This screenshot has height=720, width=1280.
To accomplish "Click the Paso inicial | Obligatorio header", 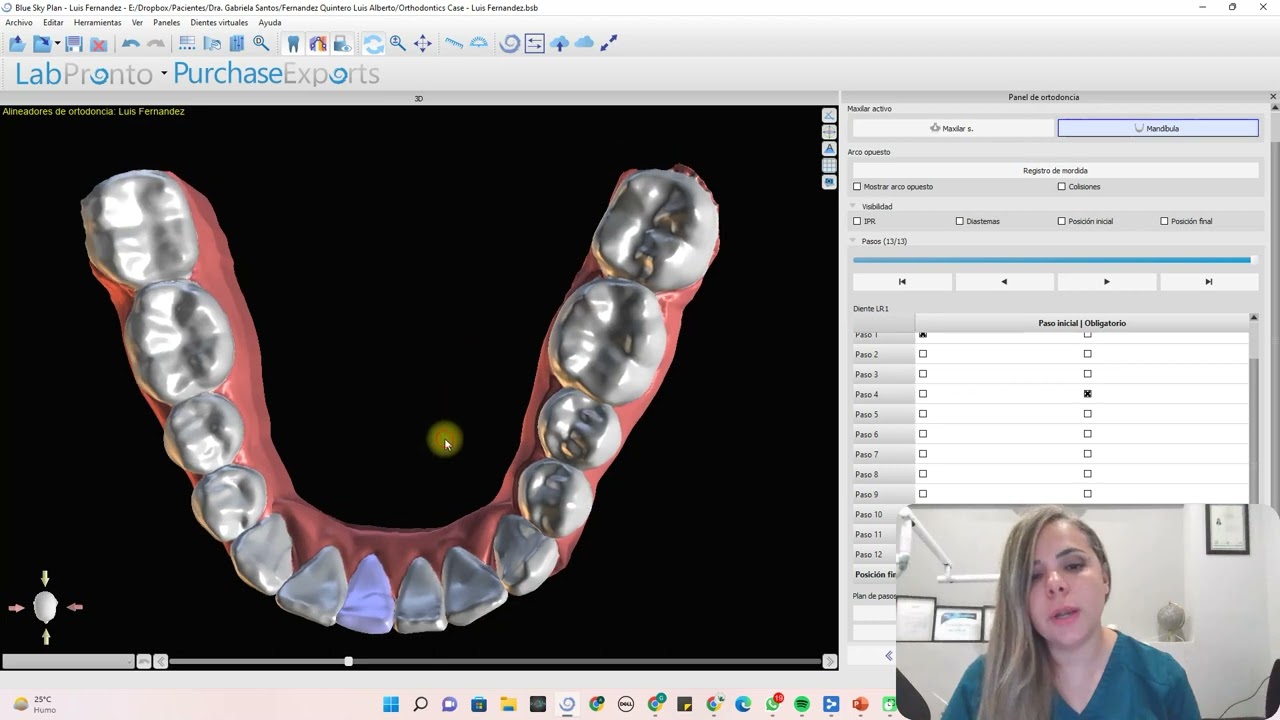I will click(x=1082, y=323).
